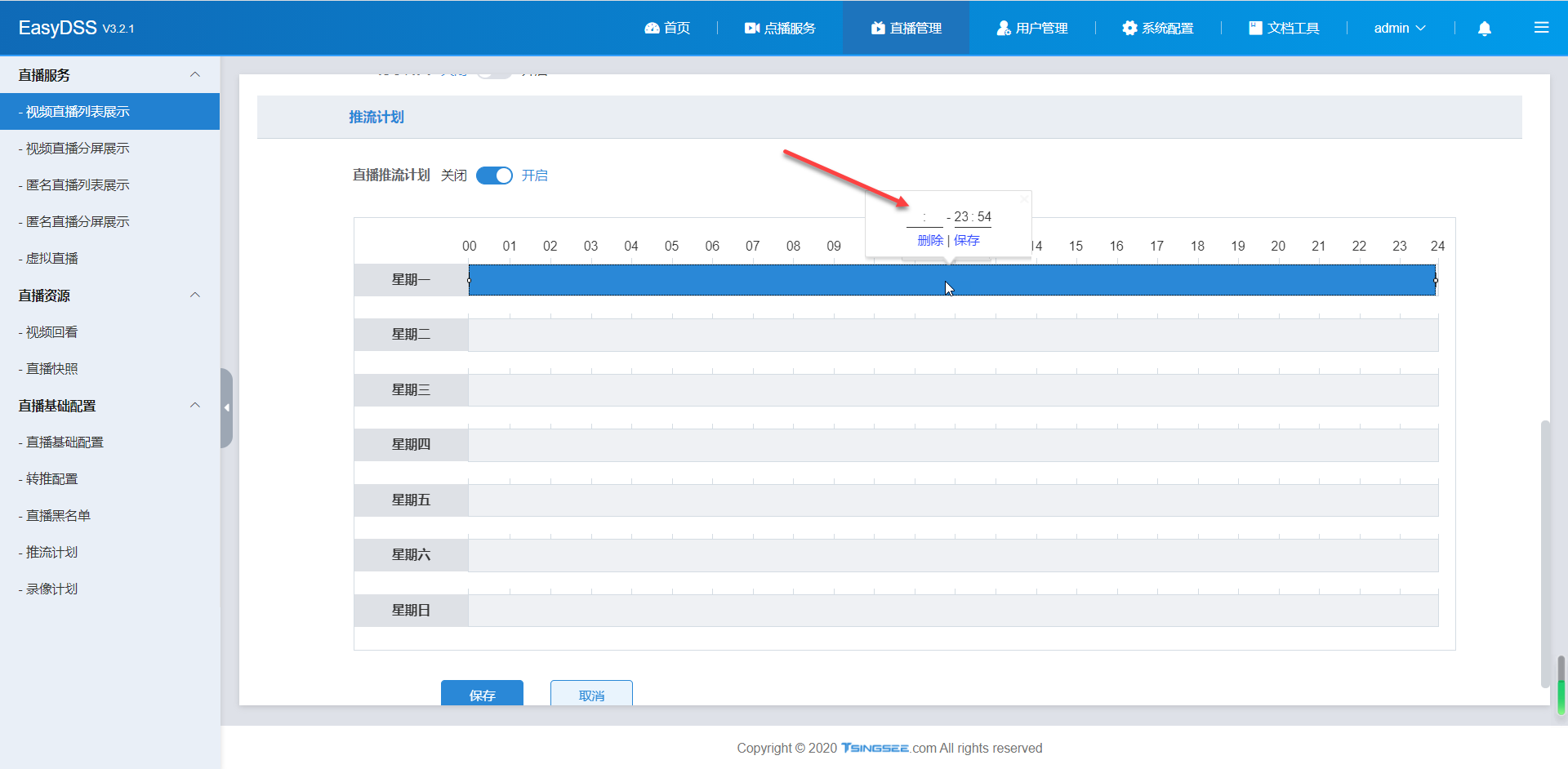Viewport: 1568px width, 769px height.
Task: Click 保存 link in time popup
Action: click(x=967, y=240)
